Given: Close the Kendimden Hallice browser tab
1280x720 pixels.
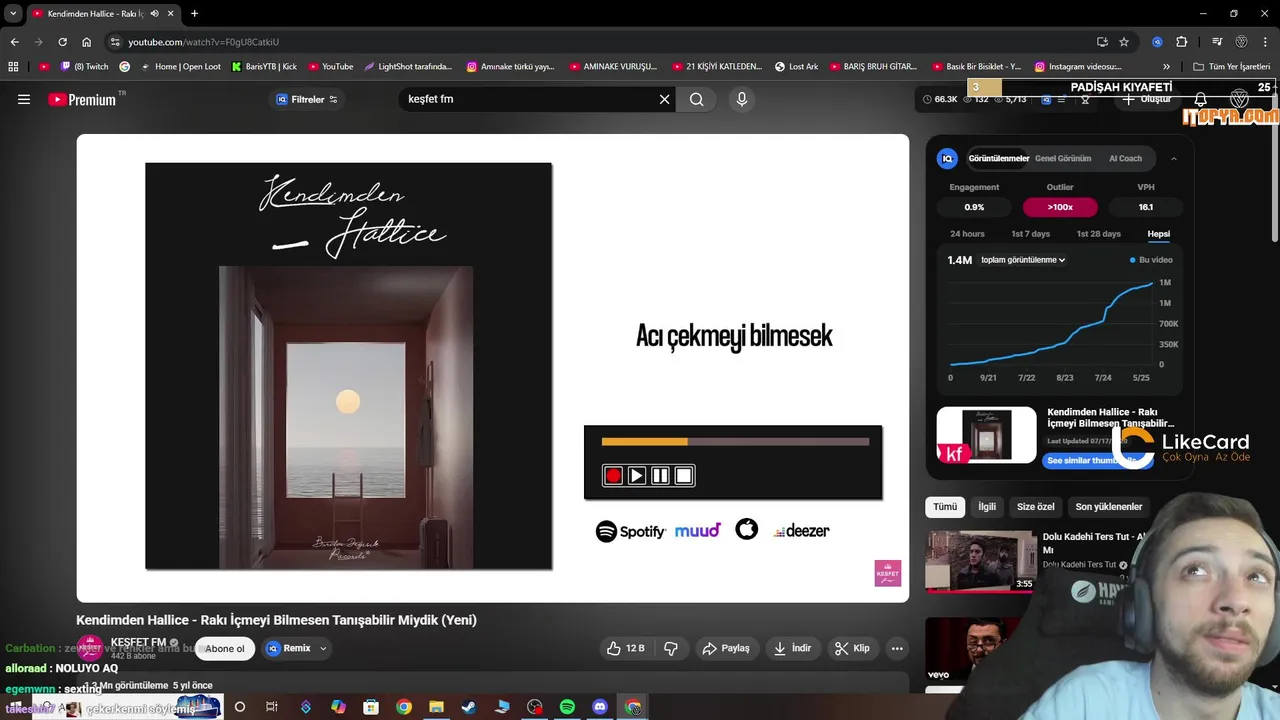Looking at the screenshot, I should click(x=171, y=14).
